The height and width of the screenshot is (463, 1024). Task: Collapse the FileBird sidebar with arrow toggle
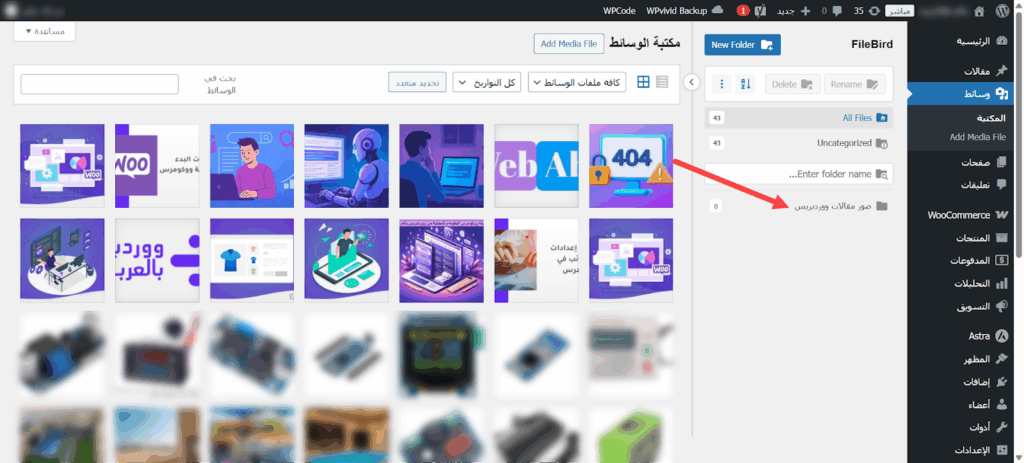click(692, 82)
